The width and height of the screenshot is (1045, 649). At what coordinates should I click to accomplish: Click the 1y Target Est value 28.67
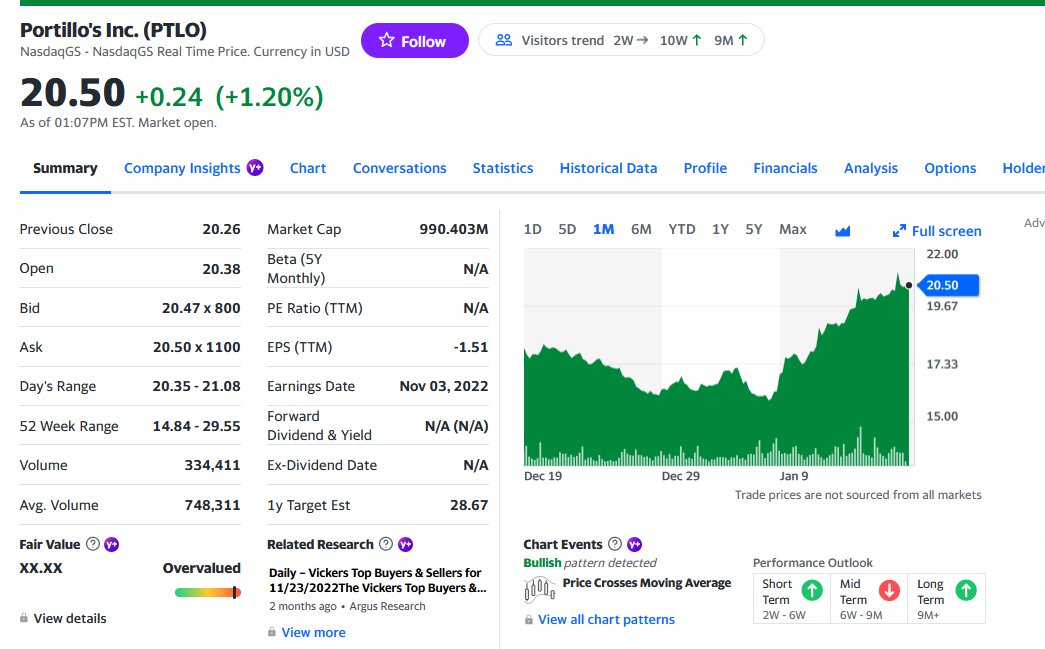pyautogui.click(x=469, y=505)
